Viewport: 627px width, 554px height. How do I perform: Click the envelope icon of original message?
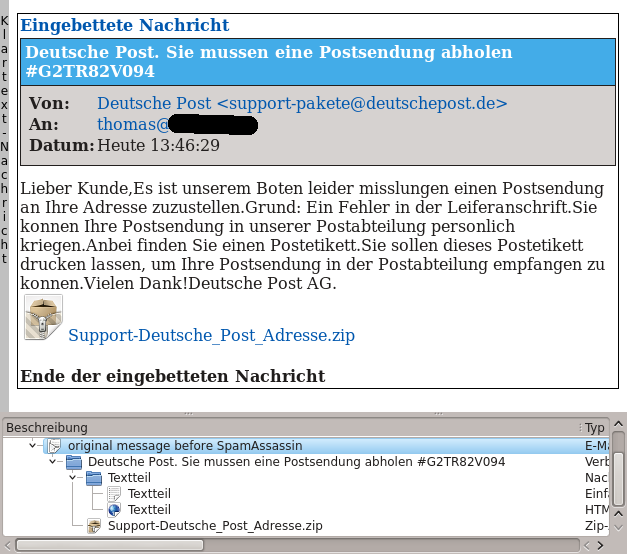(x=54, y=445)
